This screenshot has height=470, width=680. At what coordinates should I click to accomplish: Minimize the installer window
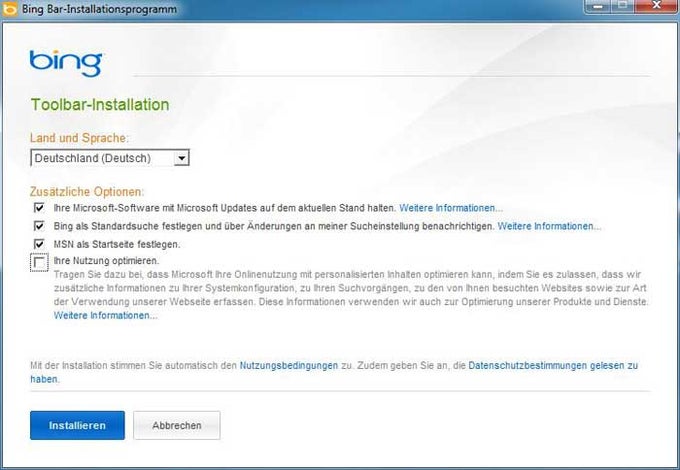tap(598, 6)
